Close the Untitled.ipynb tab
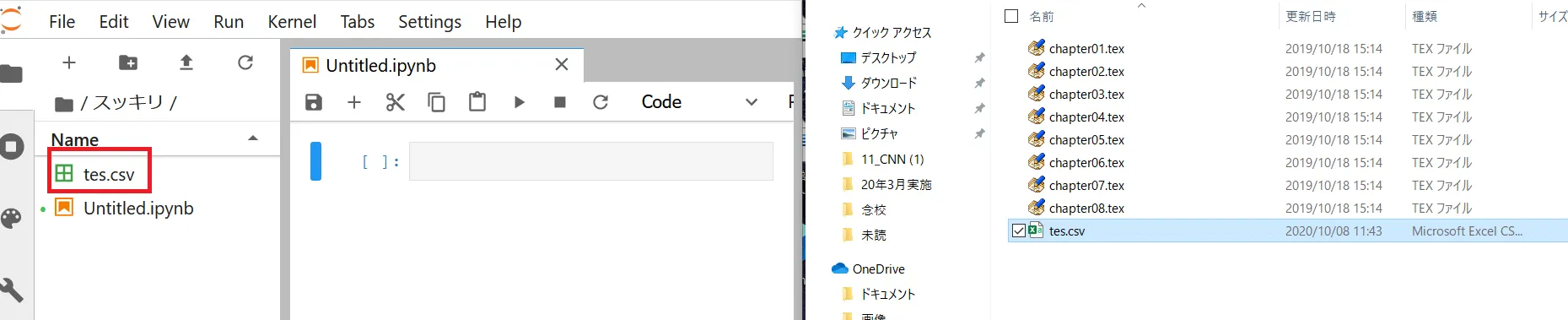The image size is (1568, 320). (x=562, y=64)
